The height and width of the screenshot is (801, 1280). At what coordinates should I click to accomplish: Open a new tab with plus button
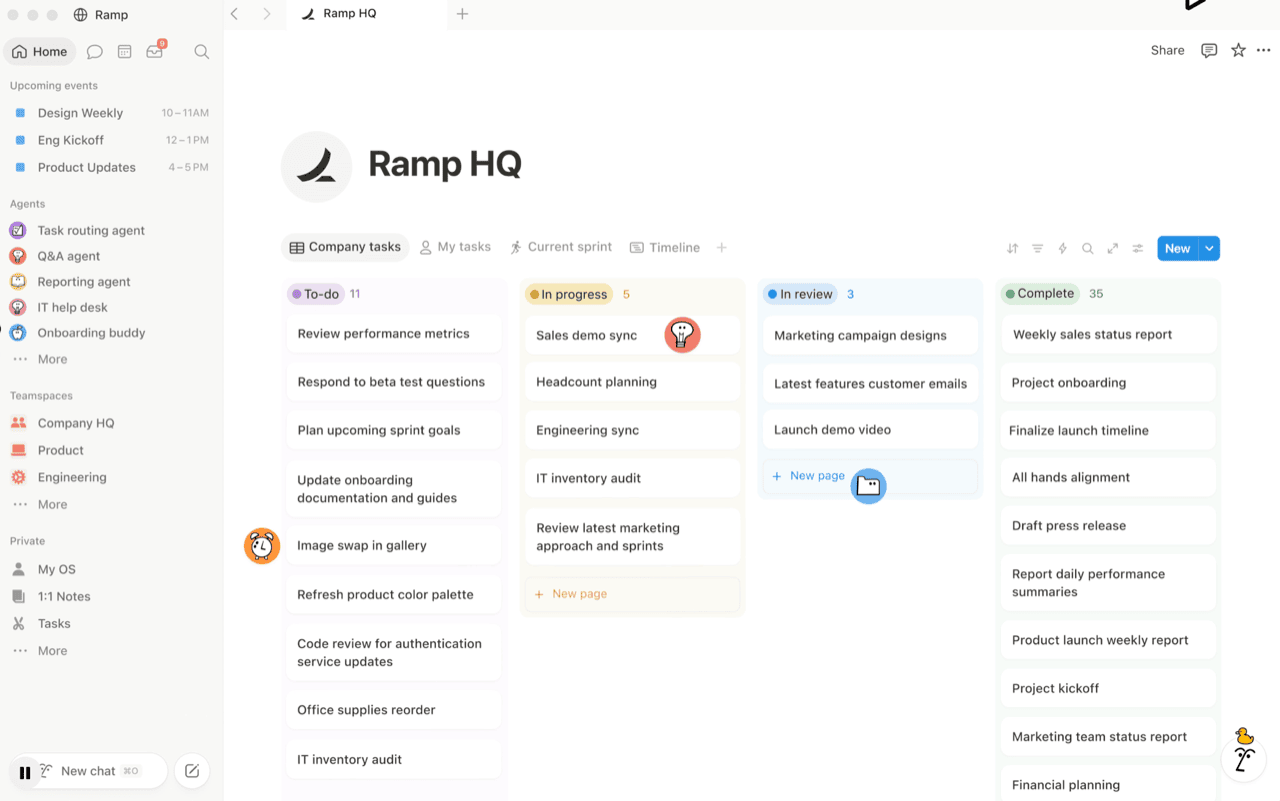pos(462,14)
